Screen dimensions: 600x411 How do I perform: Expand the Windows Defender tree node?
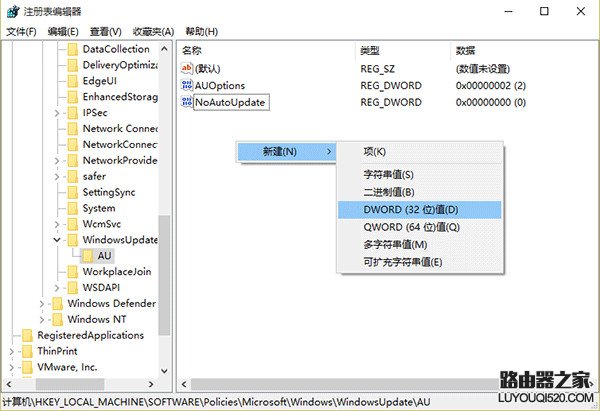coord(42,304)
